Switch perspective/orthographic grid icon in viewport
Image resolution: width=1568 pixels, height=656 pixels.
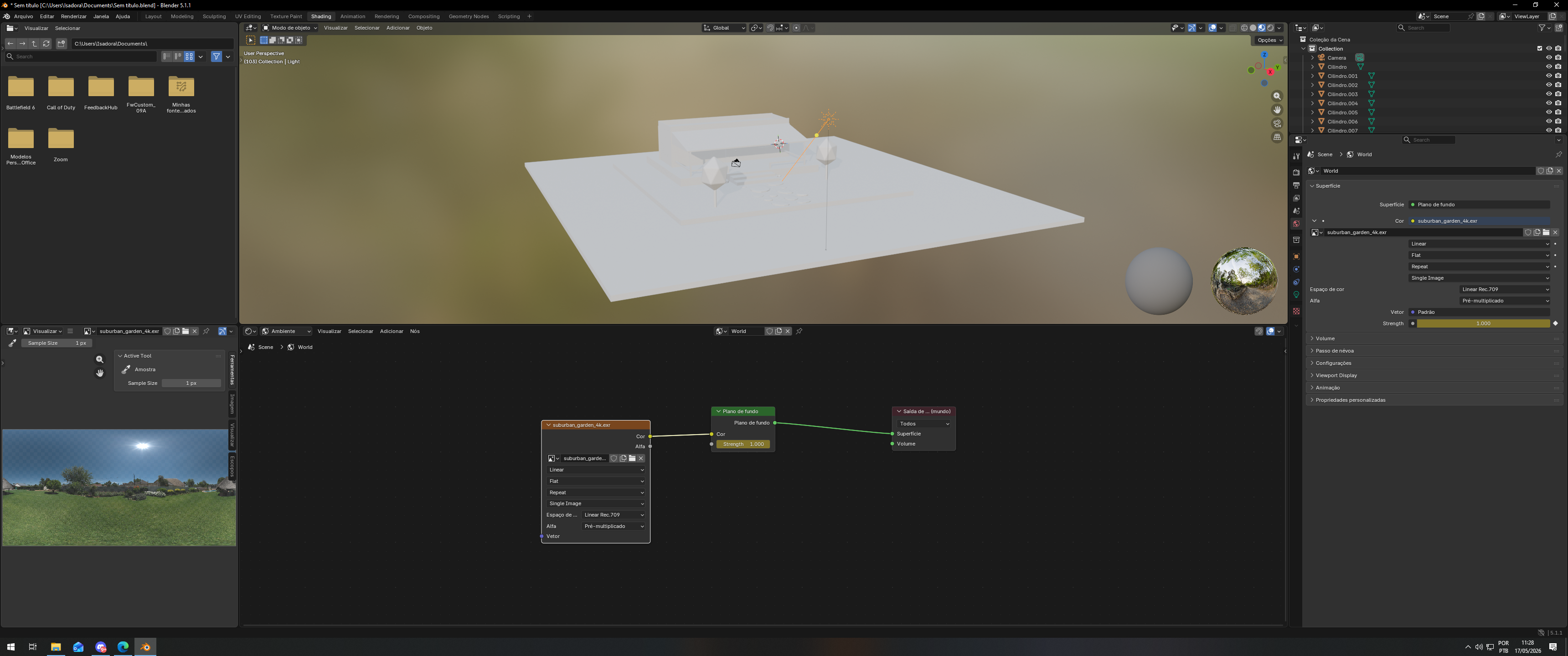[1277, 137]
